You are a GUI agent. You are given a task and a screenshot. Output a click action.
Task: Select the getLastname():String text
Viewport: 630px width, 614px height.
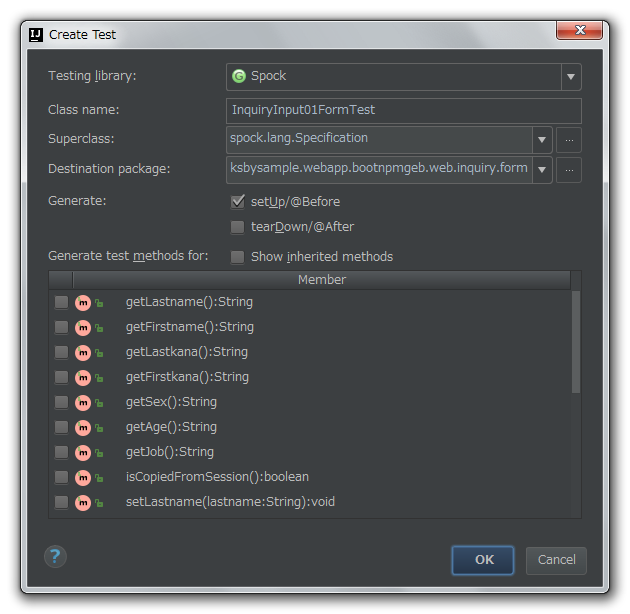point(189,302)
